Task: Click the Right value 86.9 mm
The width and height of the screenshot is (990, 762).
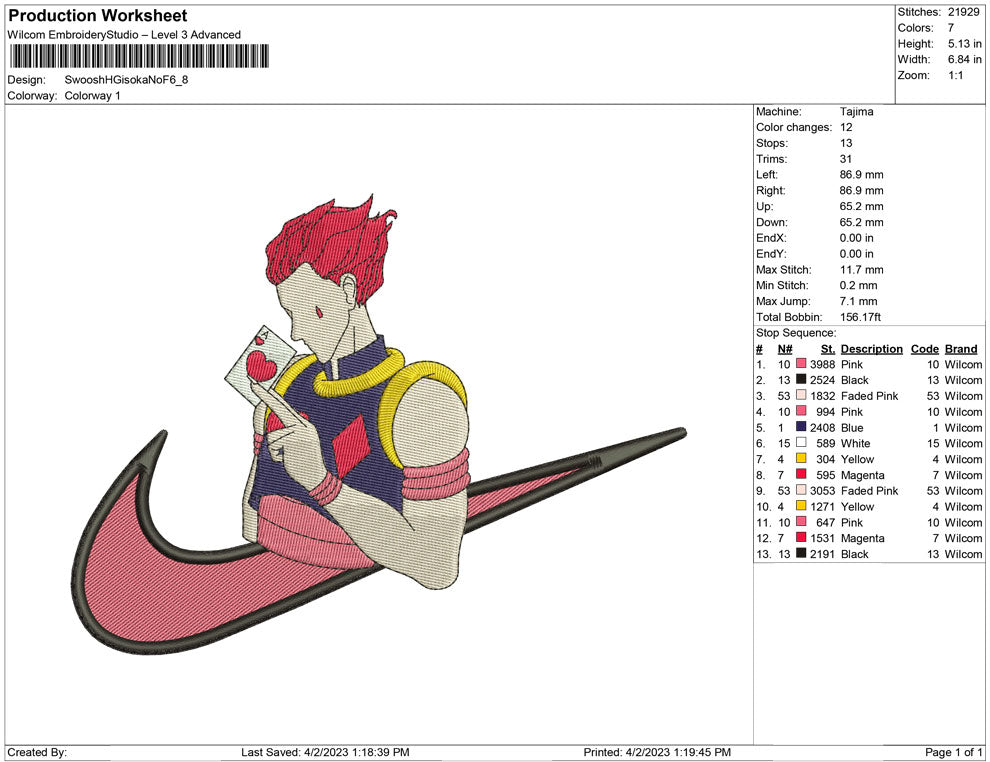Action: tap(861, 191)
